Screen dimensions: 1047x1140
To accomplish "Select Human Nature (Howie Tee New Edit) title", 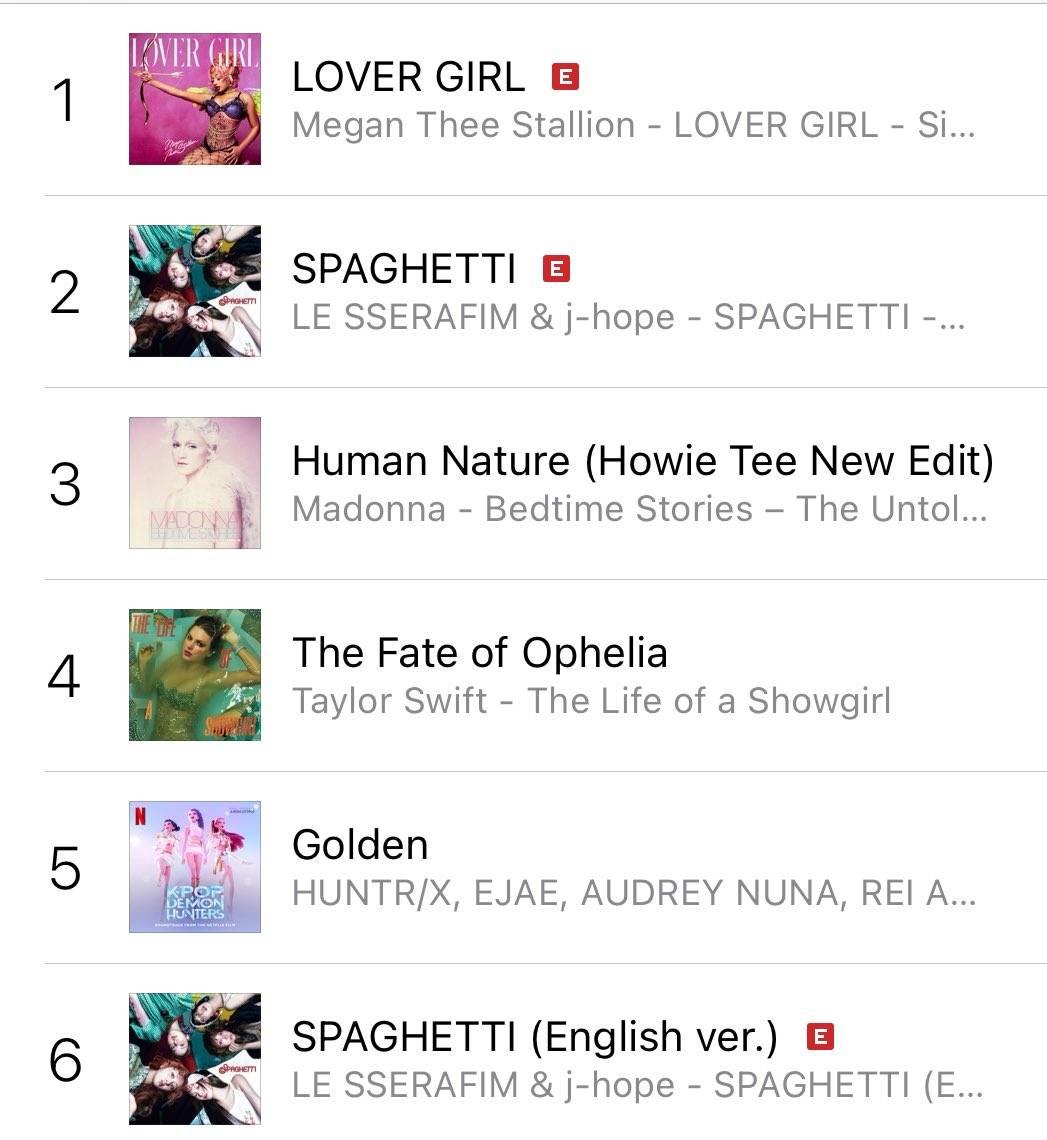I will (x=643, y=461).
